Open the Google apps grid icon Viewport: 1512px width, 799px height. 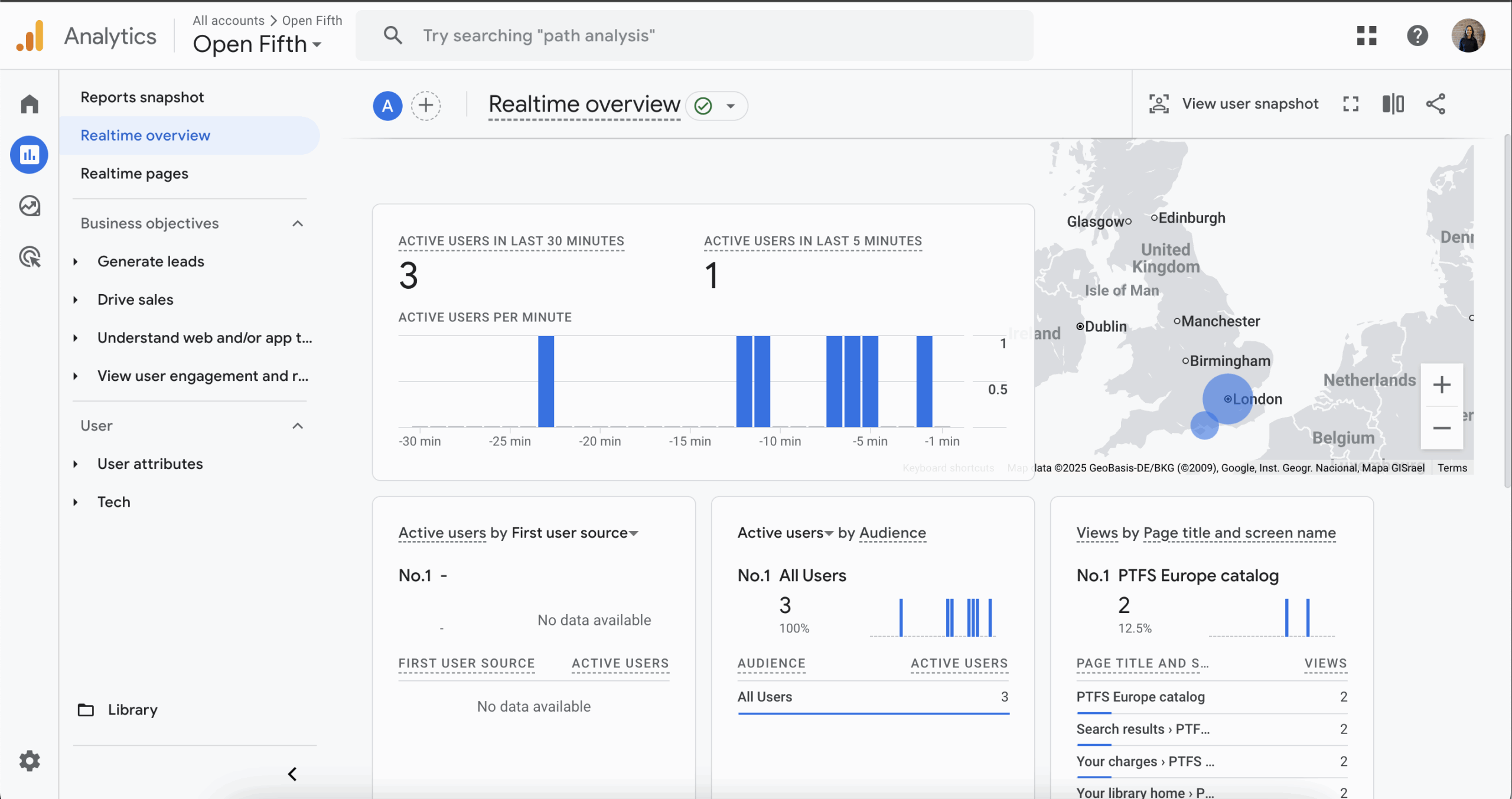pos(1367,35)
